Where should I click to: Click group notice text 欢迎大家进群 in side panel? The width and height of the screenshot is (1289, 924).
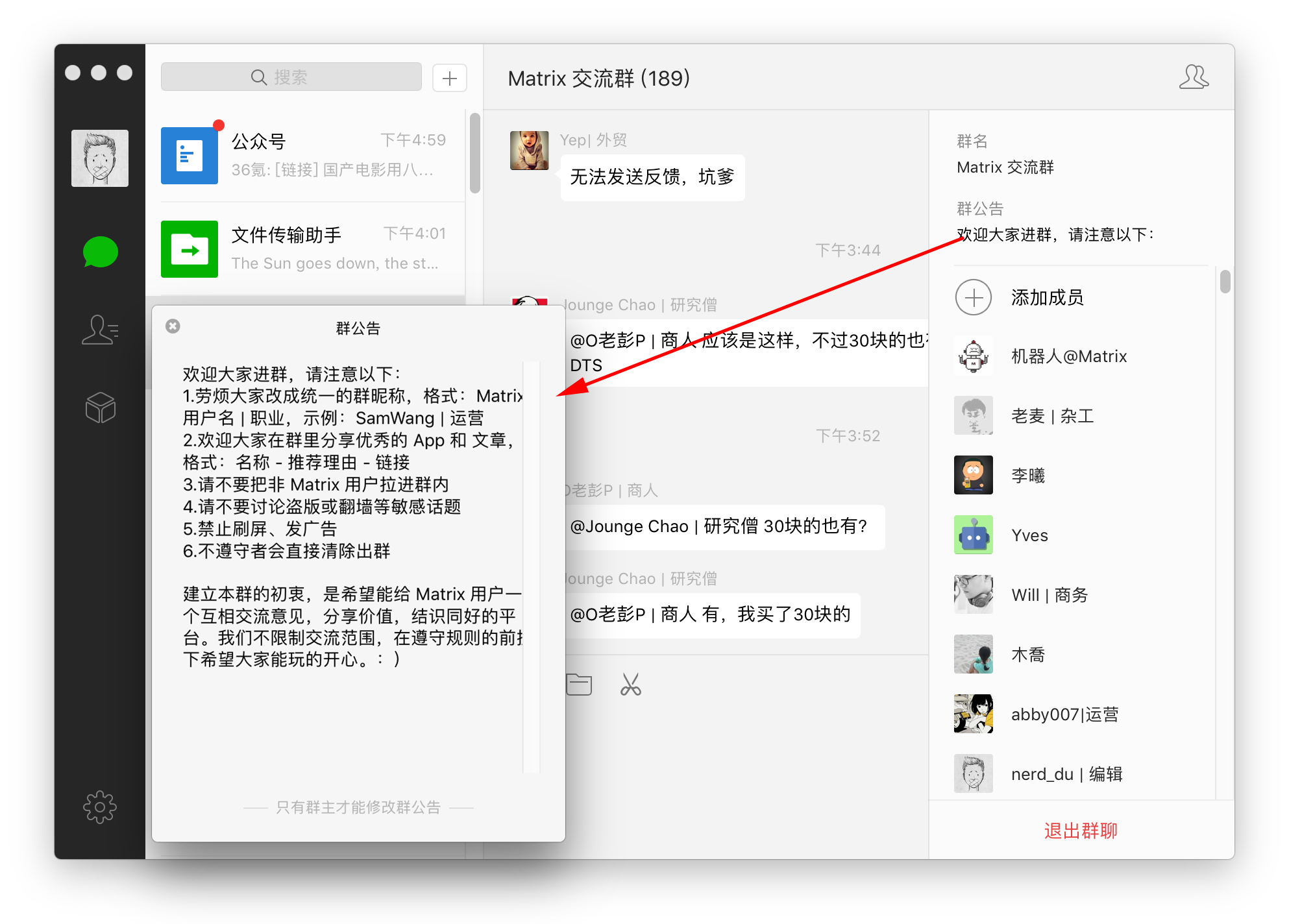[1055, 235]
